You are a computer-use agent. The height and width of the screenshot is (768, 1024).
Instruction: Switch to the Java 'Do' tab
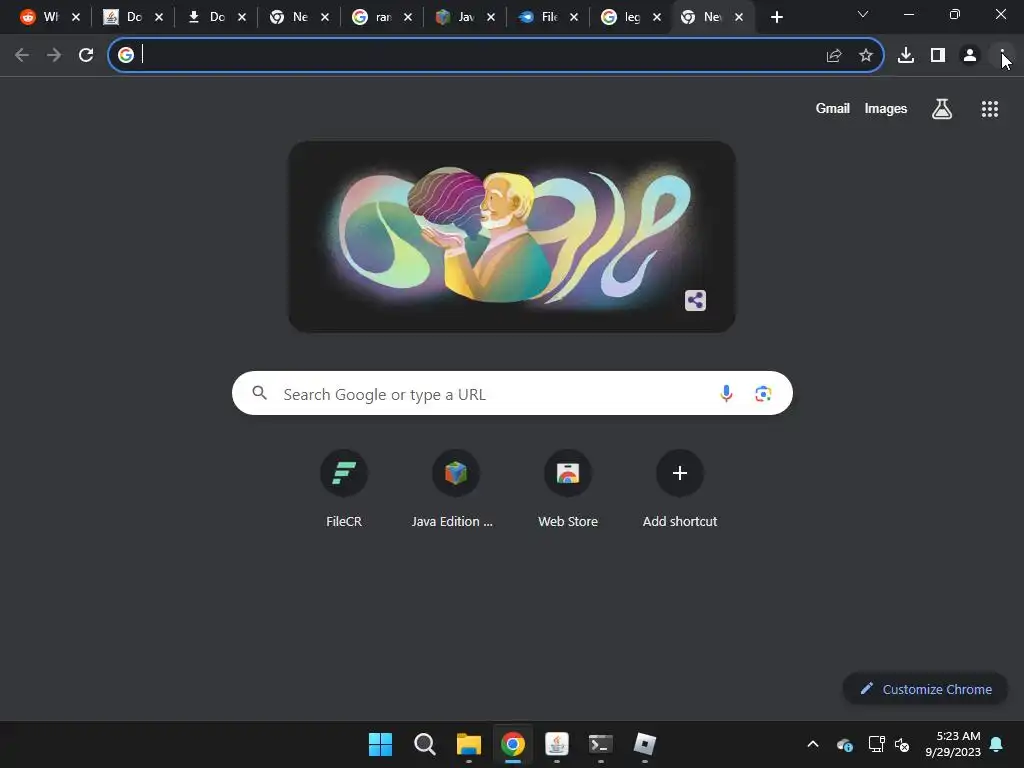point(123,17)
